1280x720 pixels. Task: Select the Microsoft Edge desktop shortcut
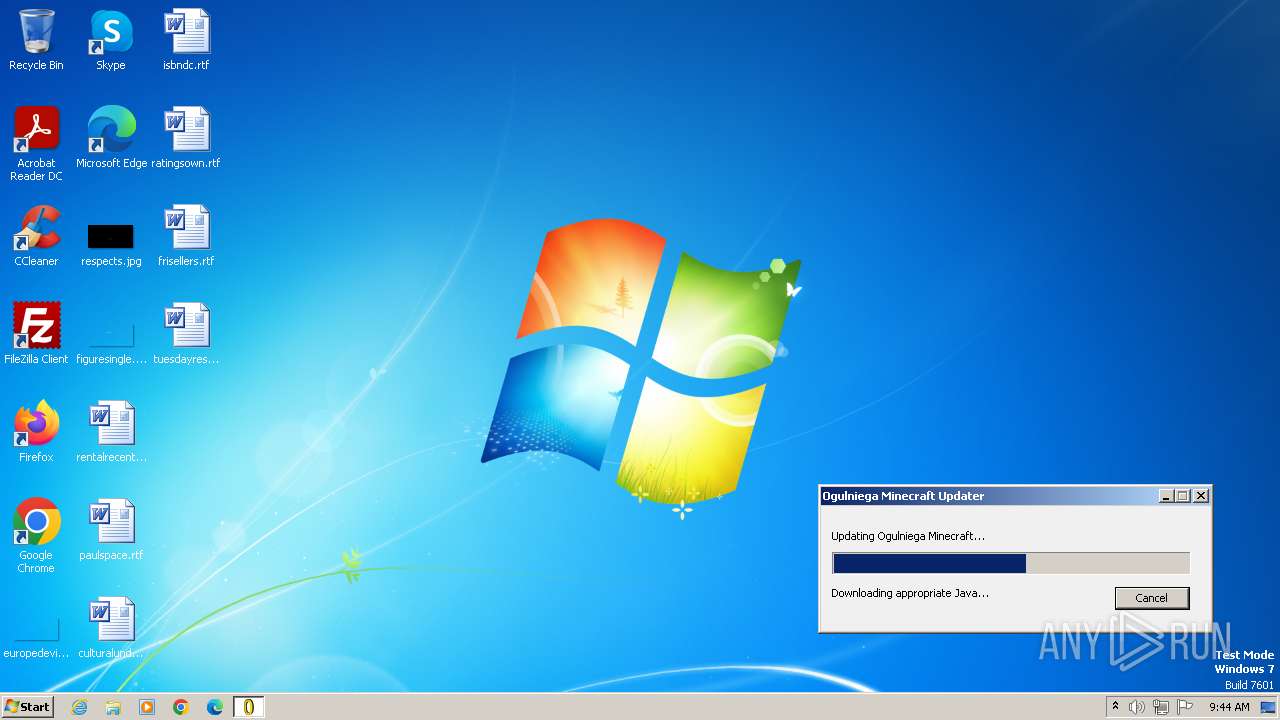[x=111, y=137]
